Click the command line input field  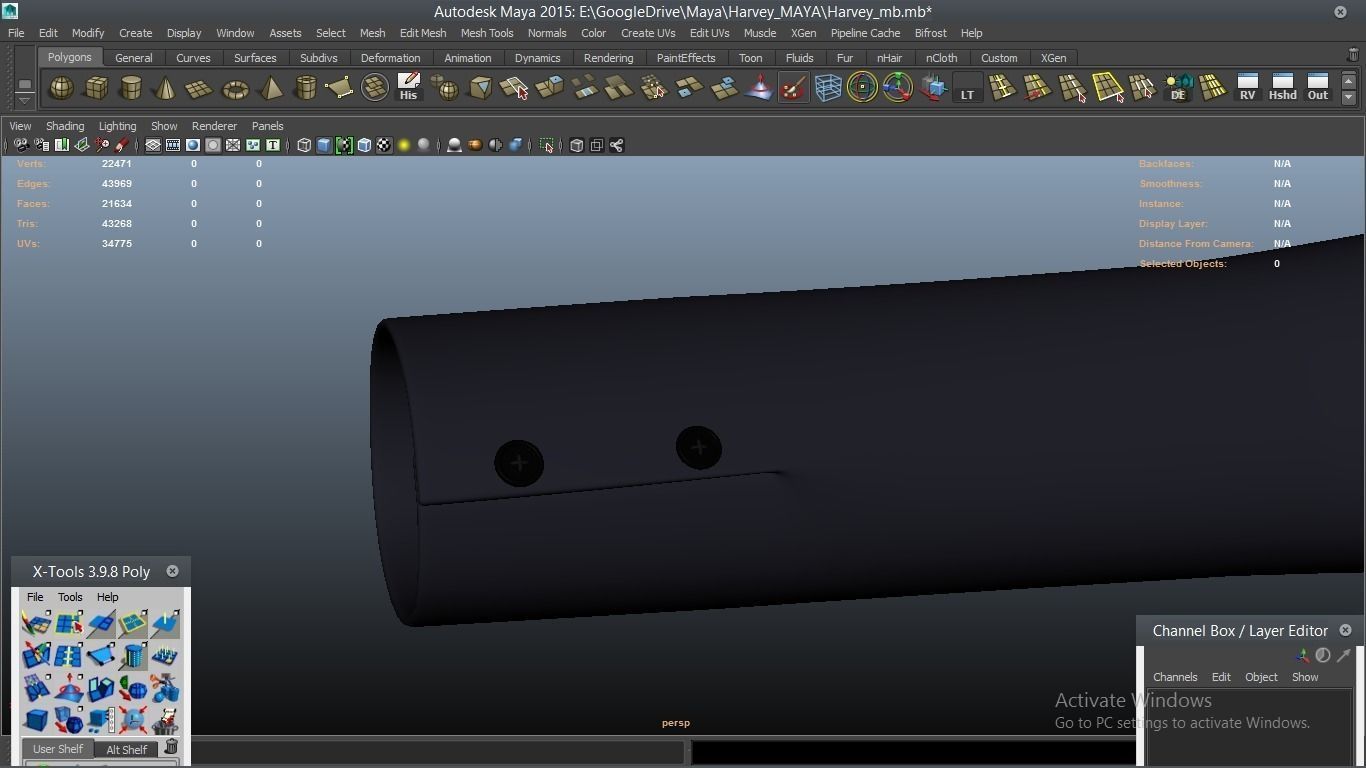pyautogui.click(x=439, y=751)
